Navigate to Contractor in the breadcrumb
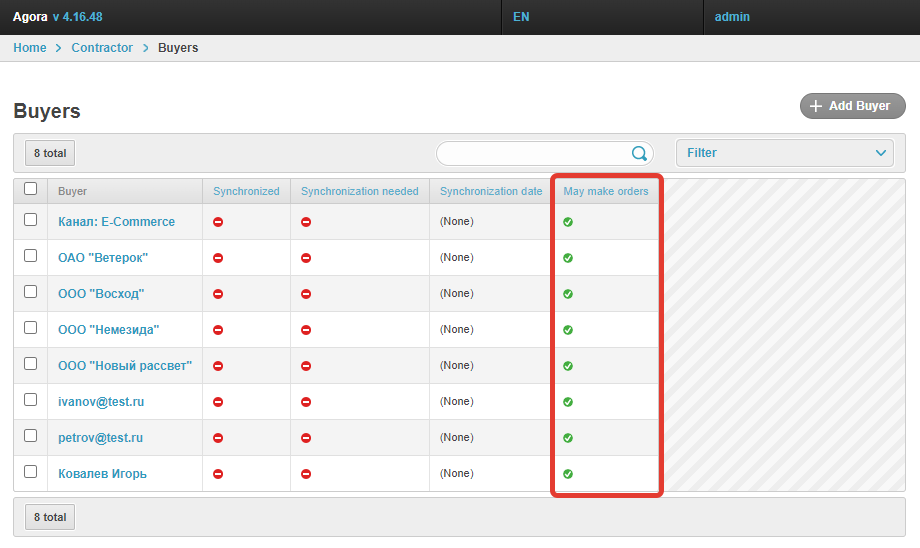Image resolution: width=920 pixels, height=548 pixels. (102, 48)
